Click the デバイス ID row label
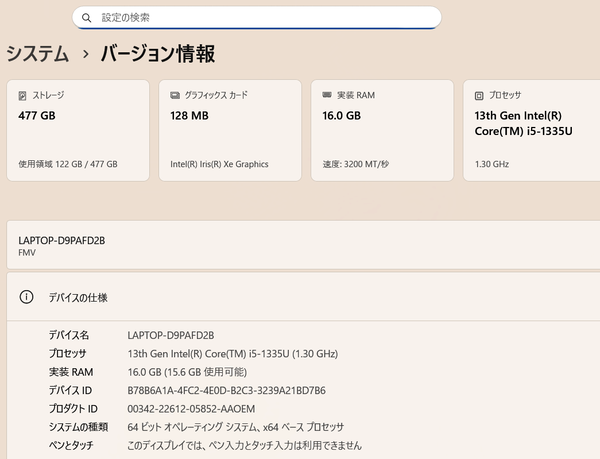The height and width of the screenshot is (459, 600). [x=70, y=391]
